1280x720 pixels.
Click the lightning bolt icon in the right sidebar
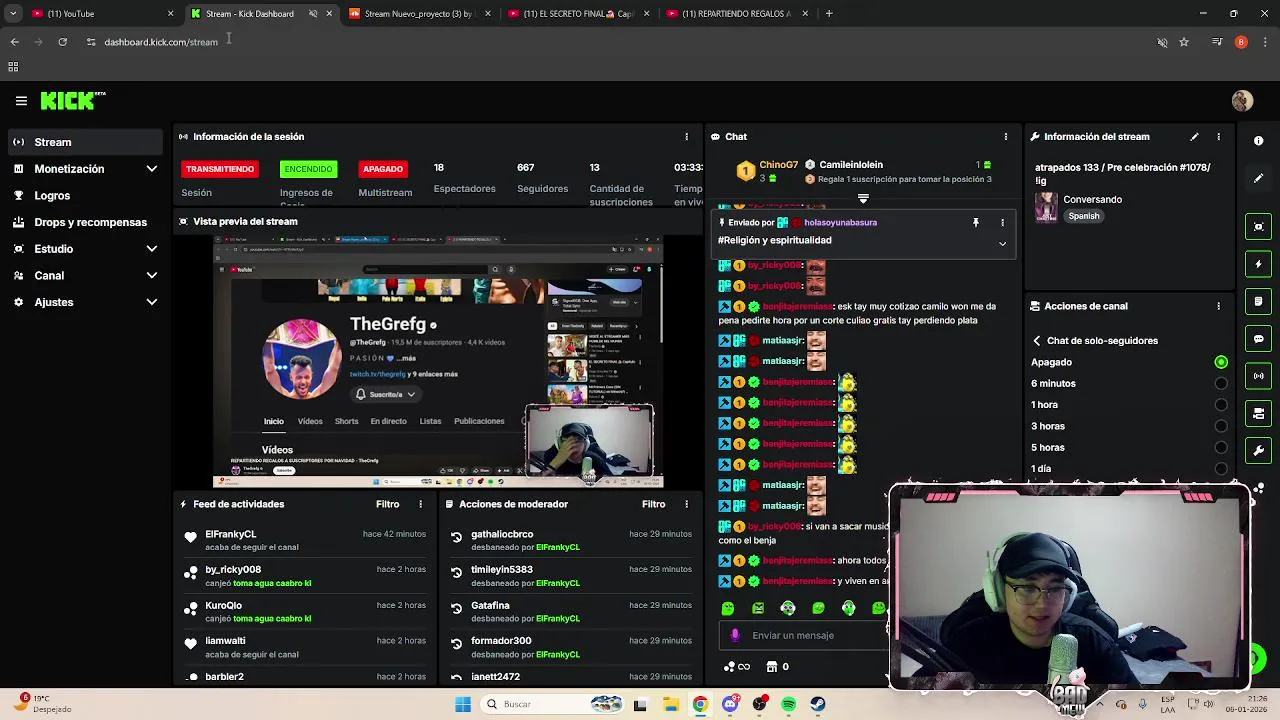(1258, 265)
